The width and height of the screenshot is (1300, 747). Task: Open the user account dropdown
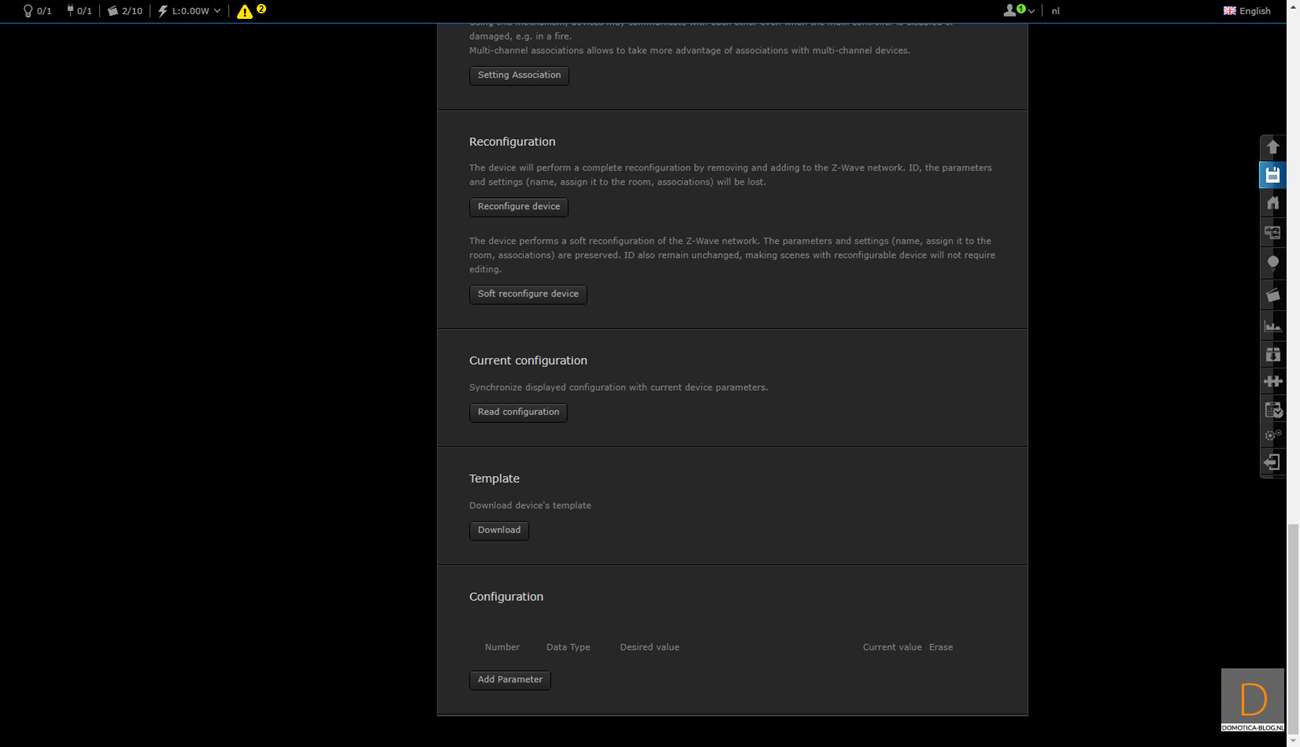[x=1018, y=11]
